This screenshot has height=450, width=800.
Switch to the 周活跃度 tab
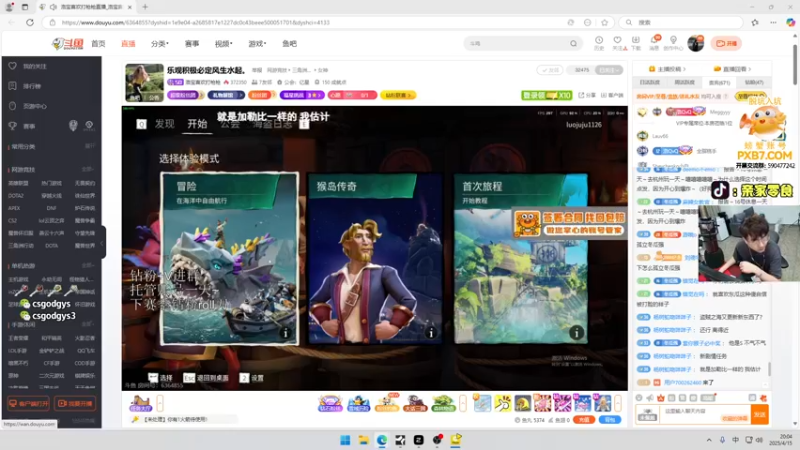click(x=684, y=82)
